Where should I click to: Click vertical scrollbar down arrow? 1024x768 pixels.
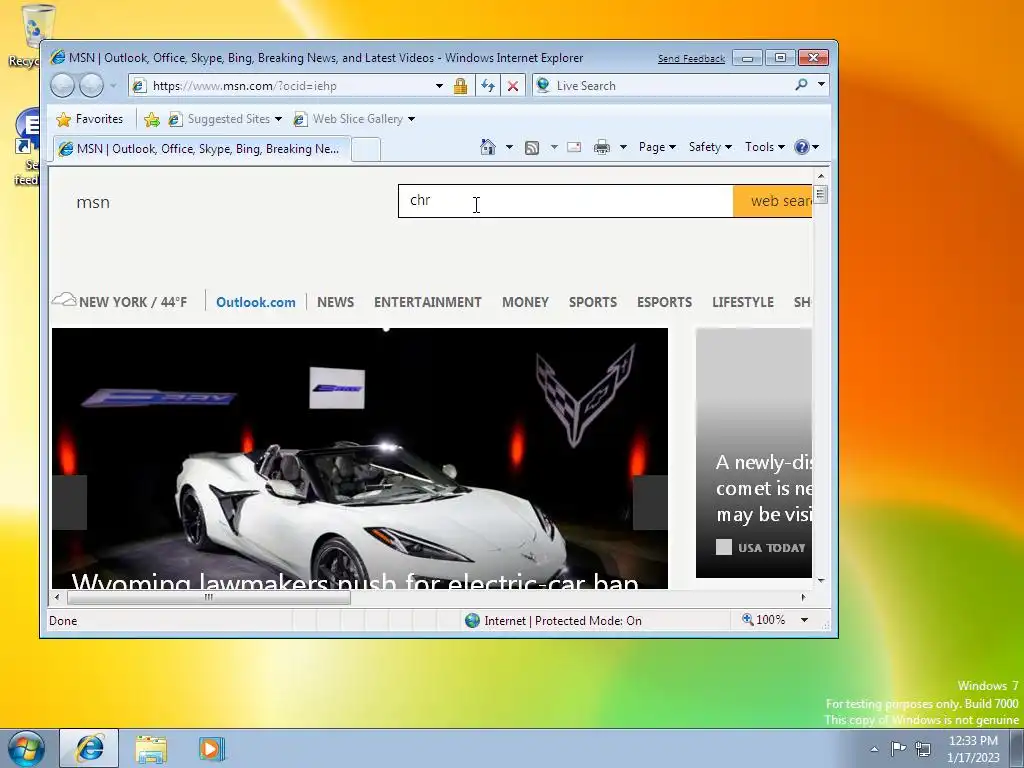point(821,580)
